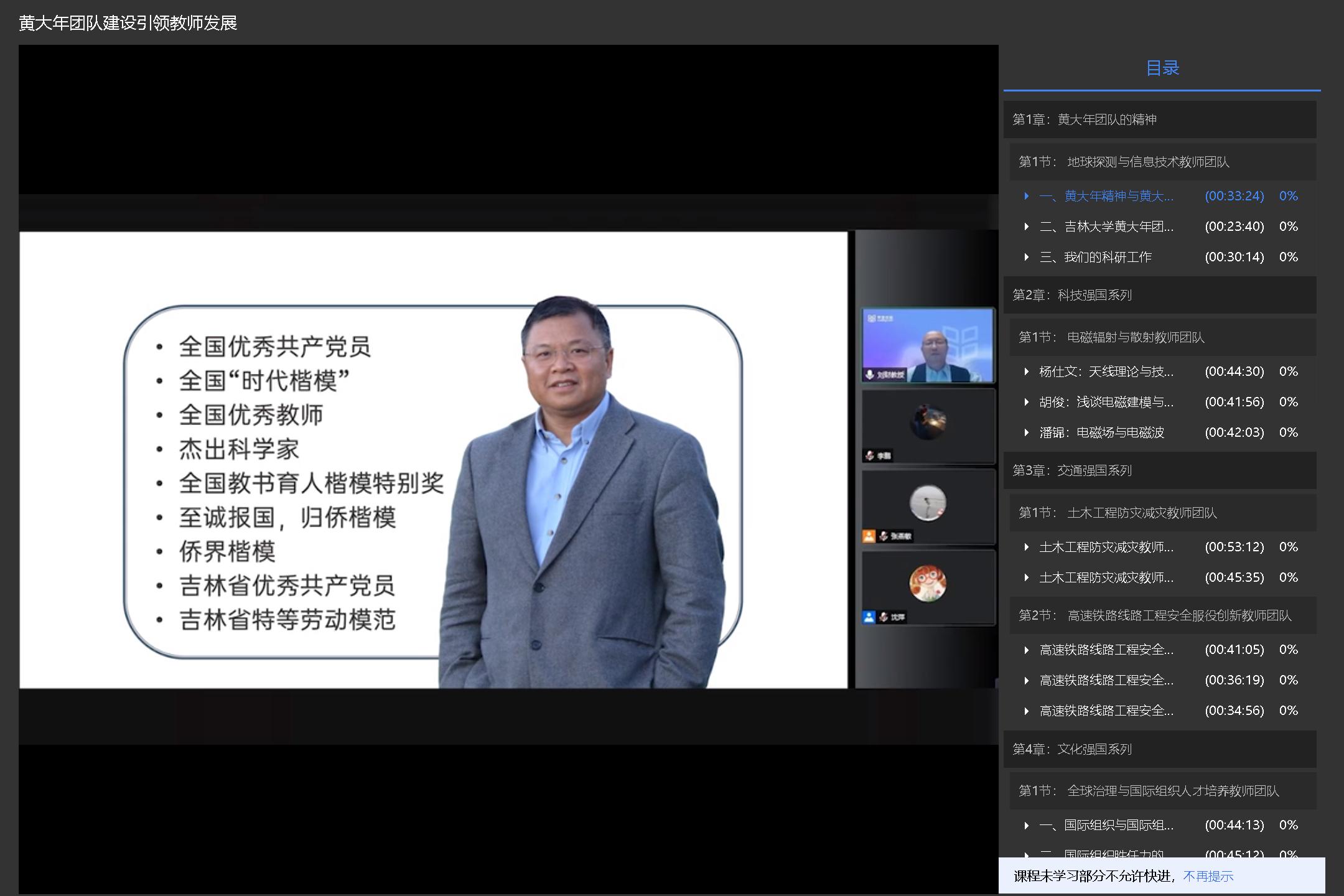This screenshot has width=1344, height=896.
Task: Select chapter header 第1章:黄大年团队的精神
Action: click(1160, 119)
